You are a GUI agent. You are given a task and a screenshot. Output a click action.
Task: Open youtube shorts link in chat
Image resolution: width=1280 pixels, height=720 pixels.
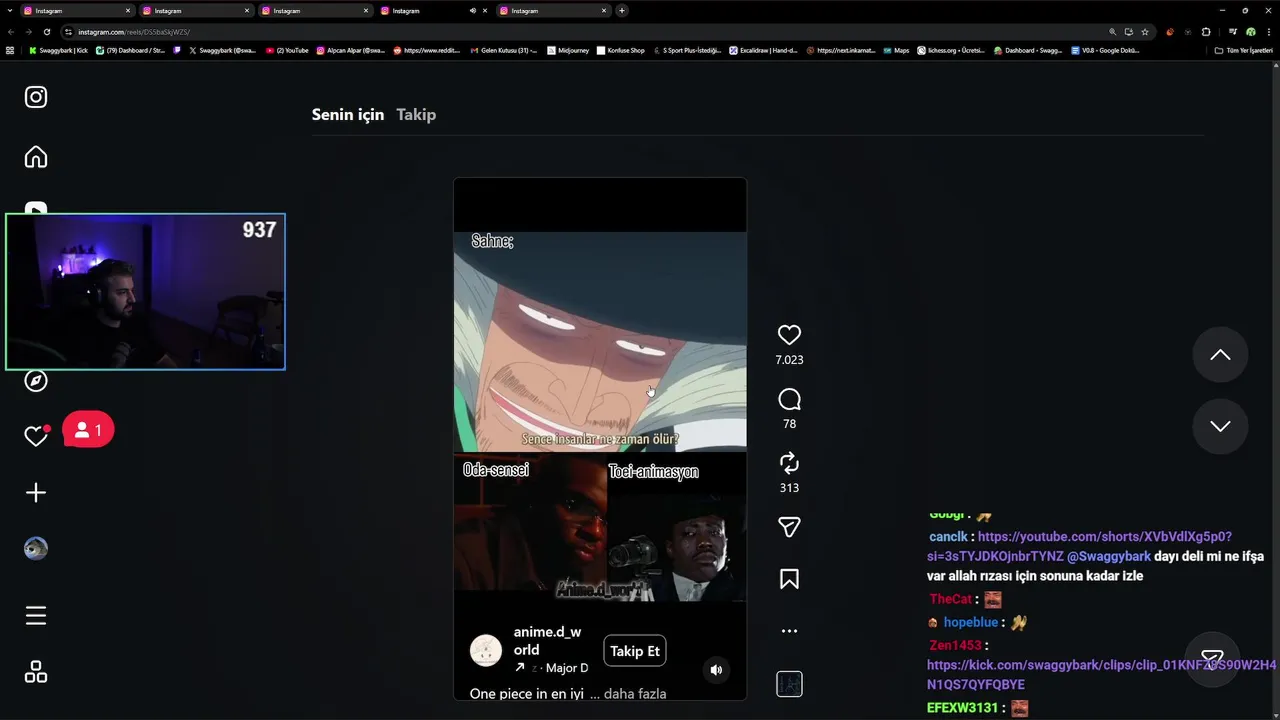pos(1080,546)
